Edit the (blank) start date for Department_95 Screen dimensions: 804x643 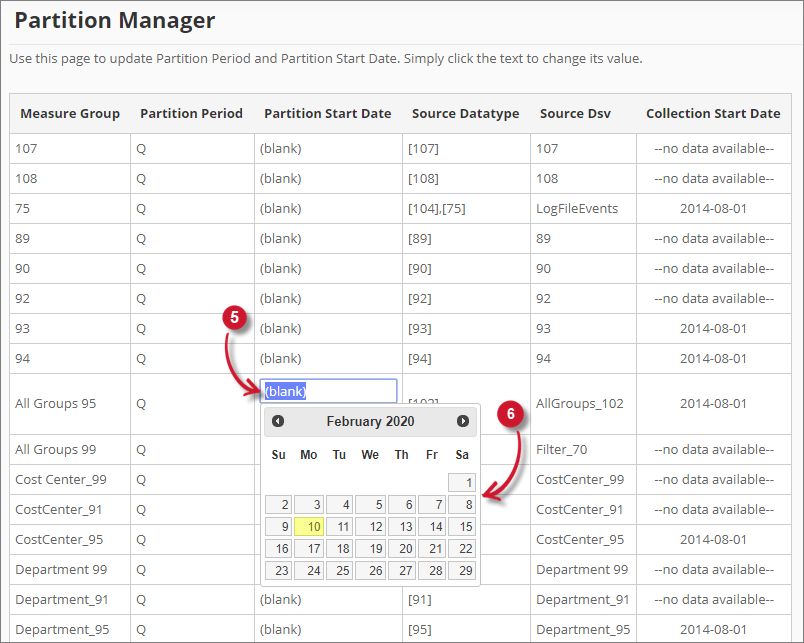pos(280,630)
